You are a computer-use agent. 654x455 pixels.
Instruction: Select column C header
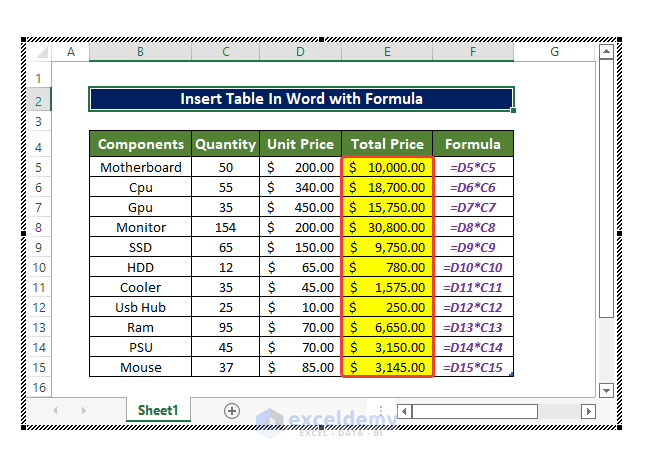pyautogui.click(x=226, y=52)
